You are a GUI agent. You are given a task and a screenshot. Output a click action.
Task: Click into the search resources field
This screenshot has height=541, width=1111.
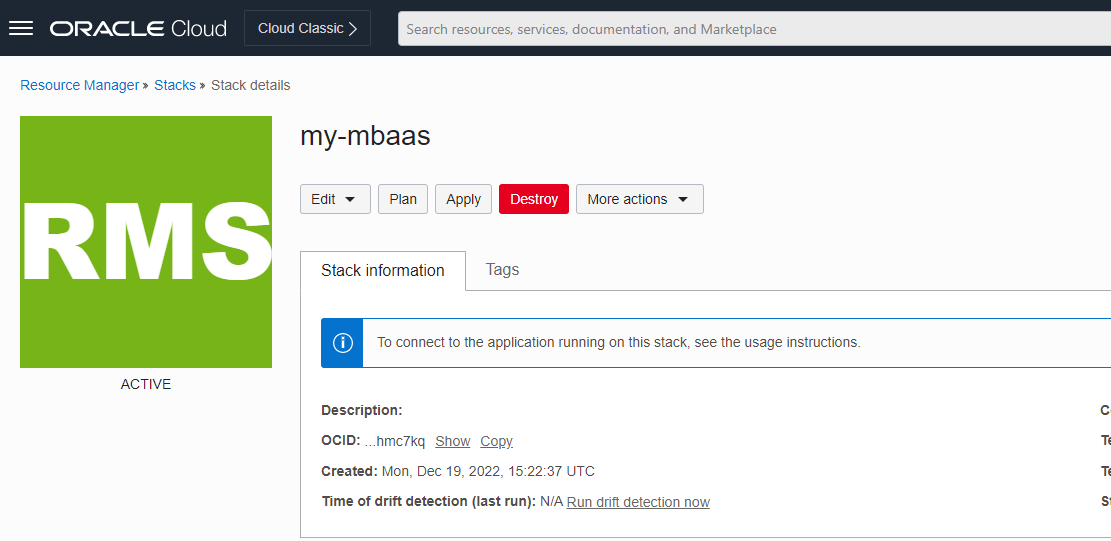pyautogui.click(x=755, y=29)
